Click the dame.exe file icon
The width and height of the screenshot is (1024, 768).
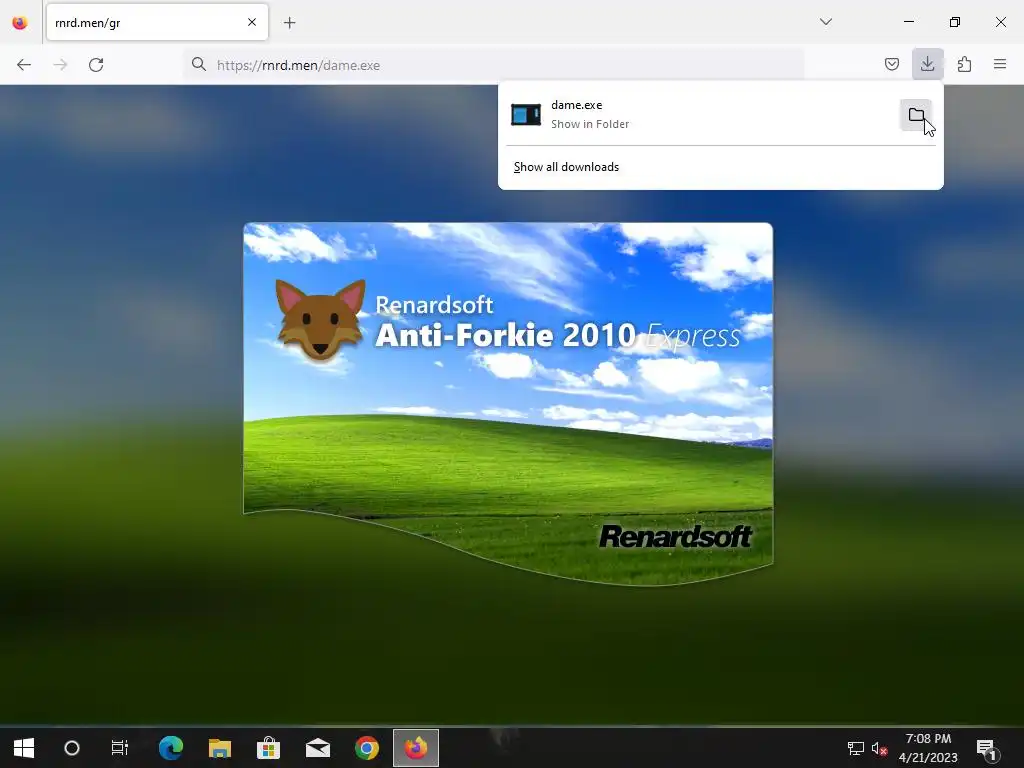coord(526,114)
